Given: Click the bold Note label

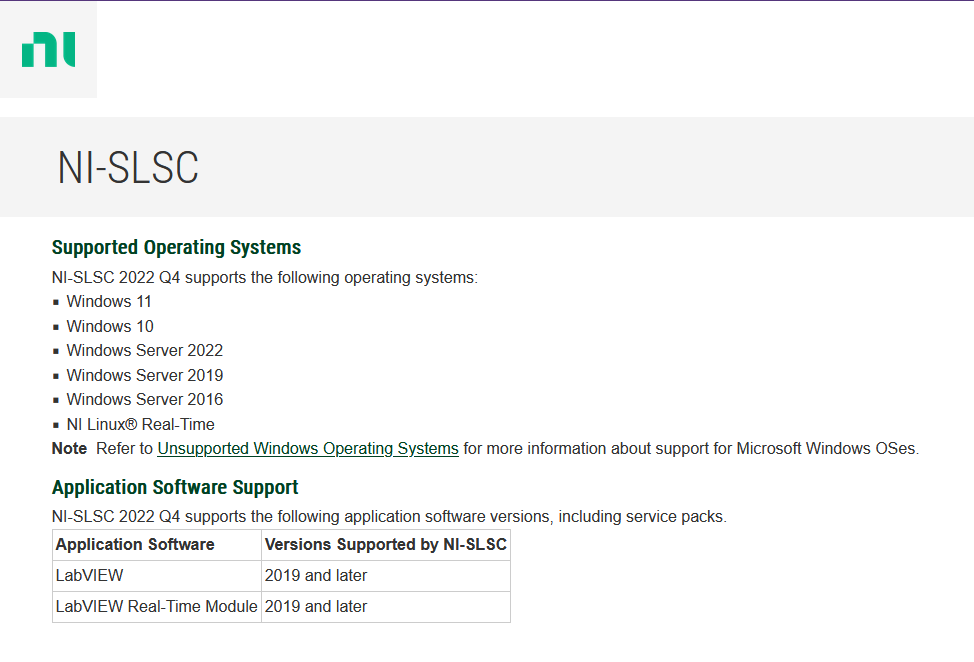Looking at the screenshot, I should pos(69,448).
